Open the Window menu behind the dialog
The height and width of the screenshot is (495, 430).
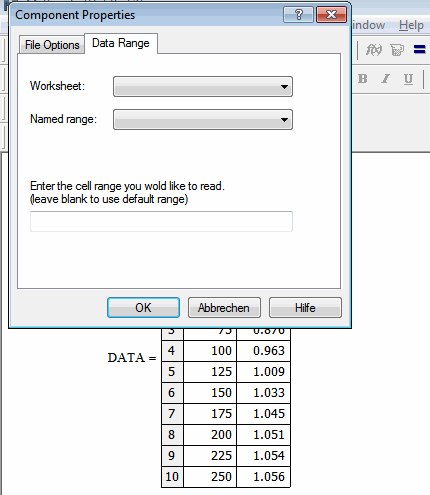click(x=368, y=25)
